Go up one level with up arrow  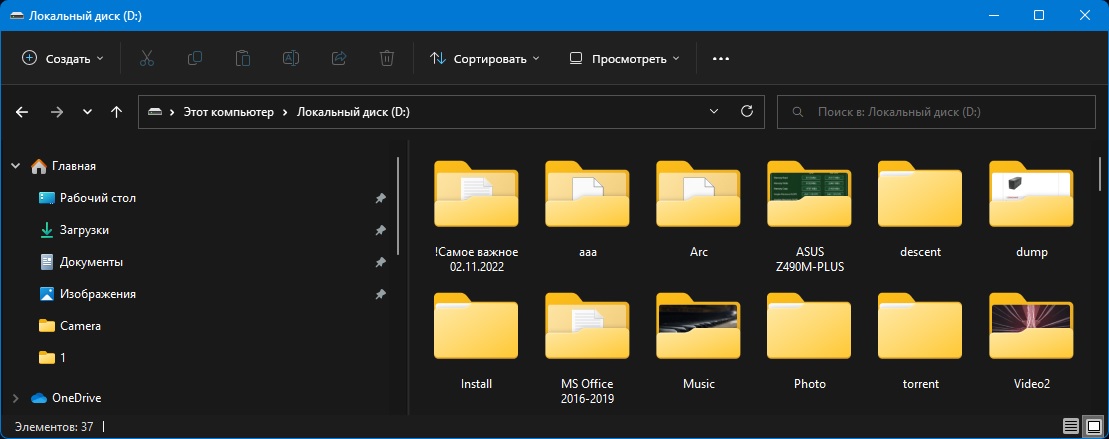pos(117,112)
